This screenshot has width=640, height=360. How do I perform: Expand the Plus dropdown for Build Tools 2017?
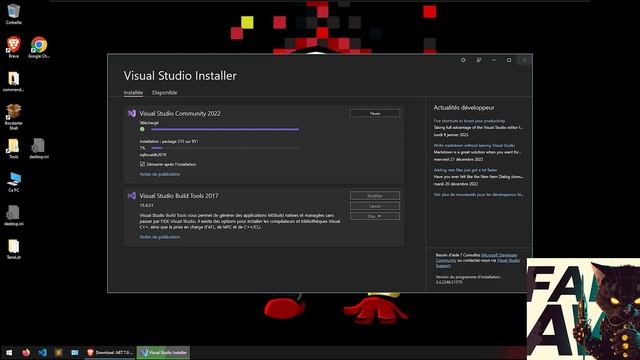pyautogui.click(x=375, y=216)
